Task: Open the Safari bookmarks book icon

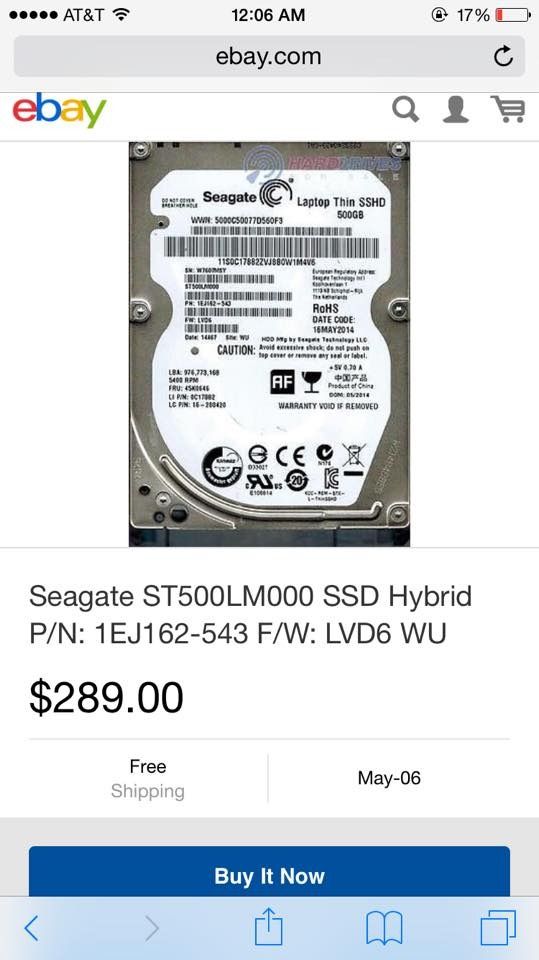Action: (x=384, y=928)
